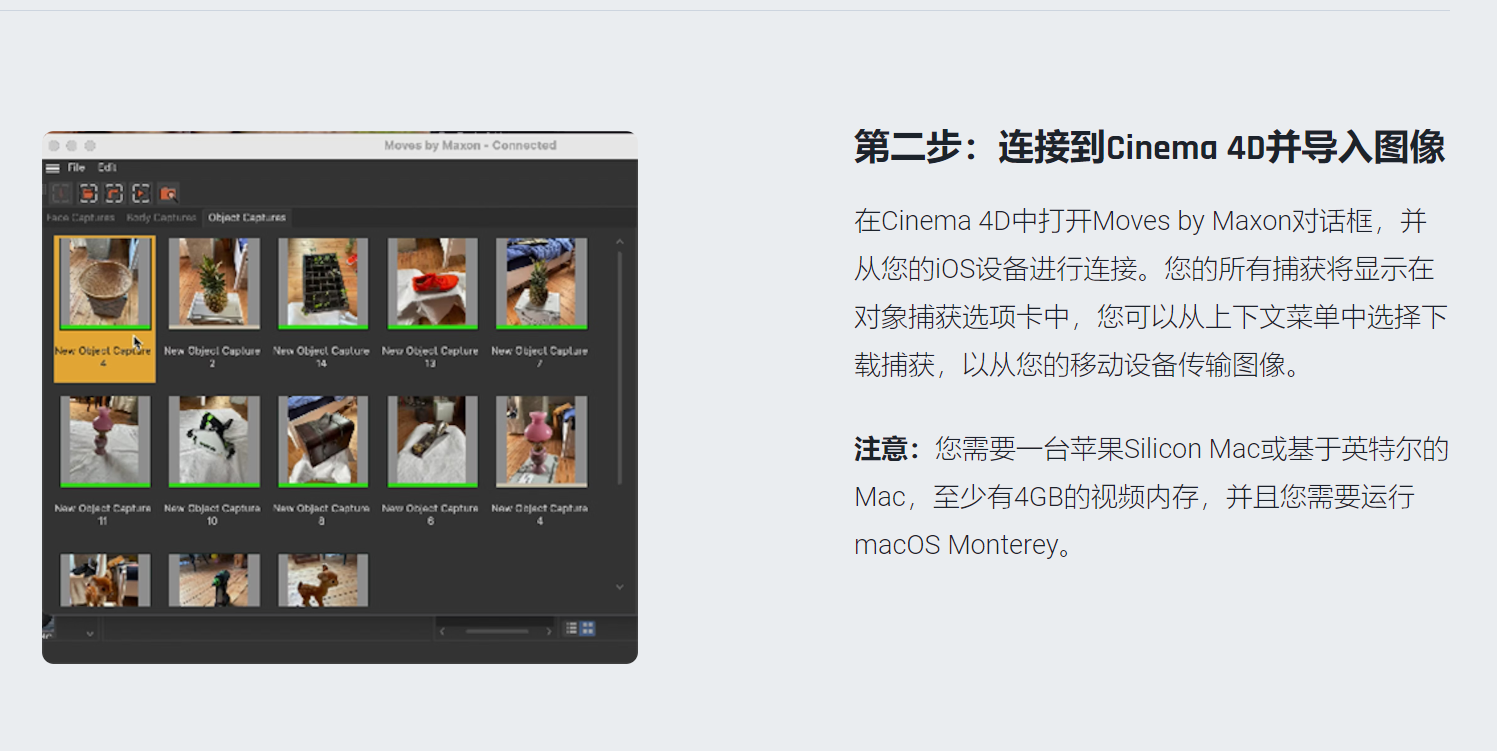Click the 'Moves by Maxon - Connected' window title

tap(470, 145)
